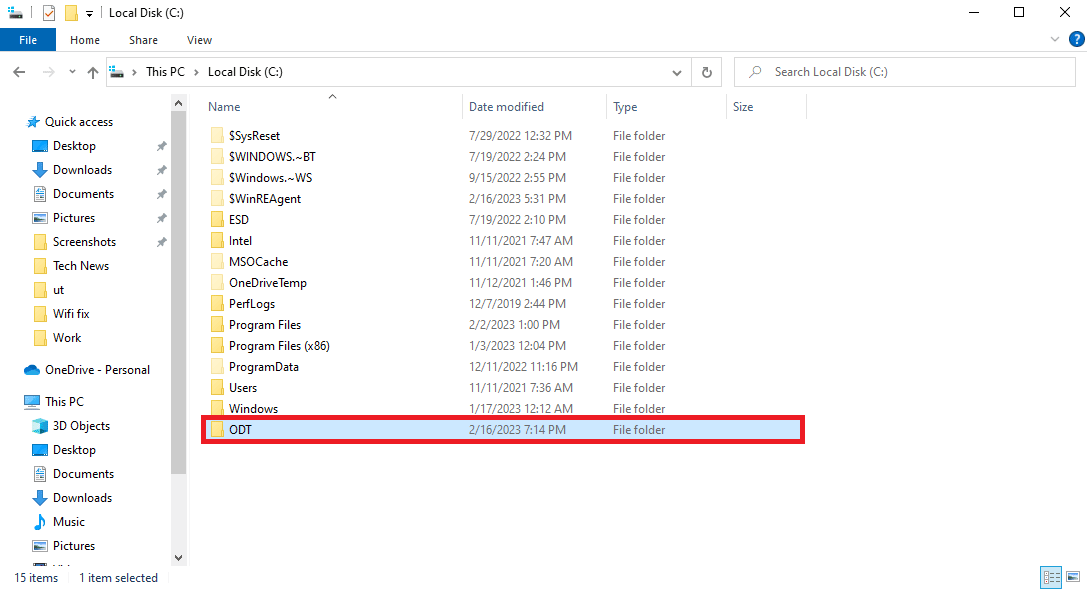This screenshot has width=1087, height=589.
Task: Select the ESD folder icon
Action: pyautogui.click(x=218, y=220)
